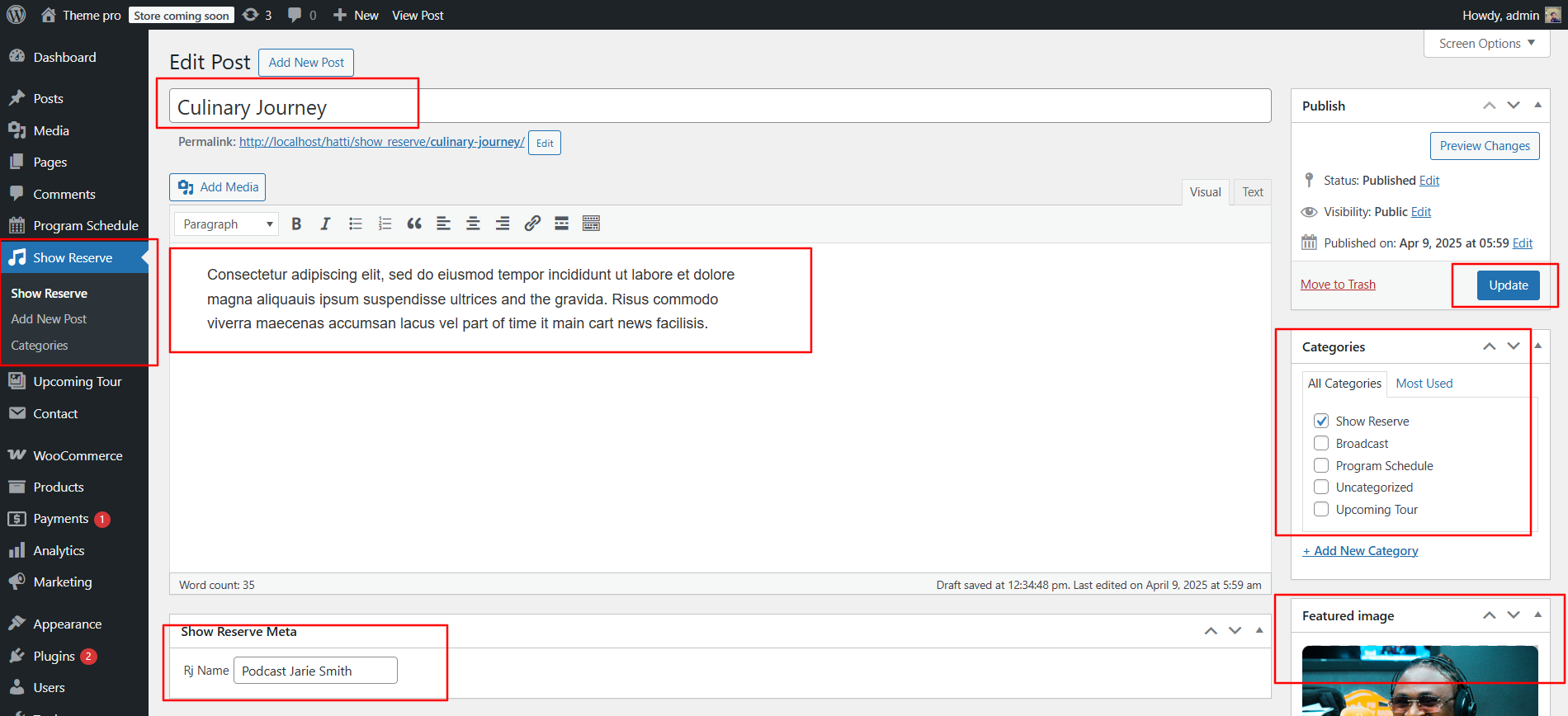Apply italic formatting to text
Viewport: 1568px width, 716px height.
[x=325, y=224]
